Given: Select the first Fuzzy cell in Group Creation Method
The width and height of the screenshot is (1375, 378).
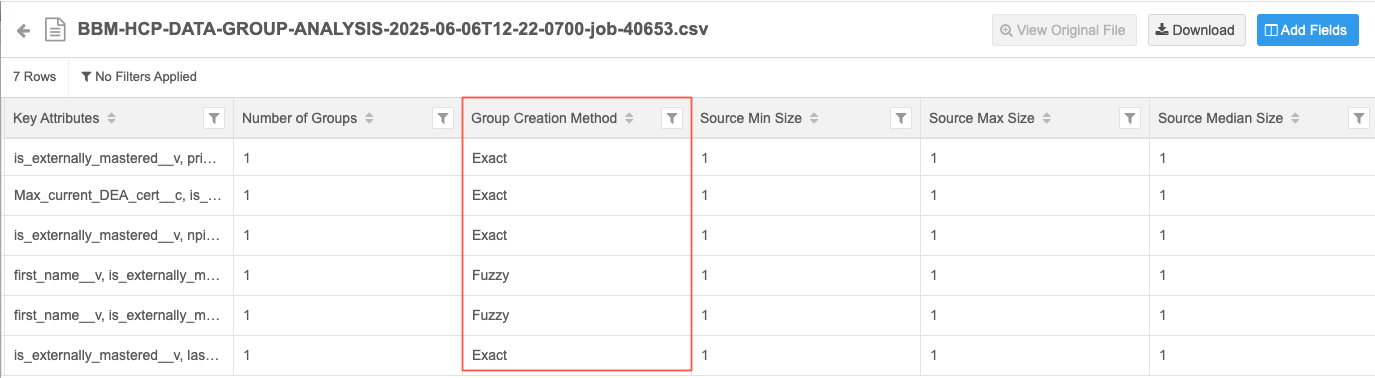Looking at the screenshot, I should click(x=490, y=275).
